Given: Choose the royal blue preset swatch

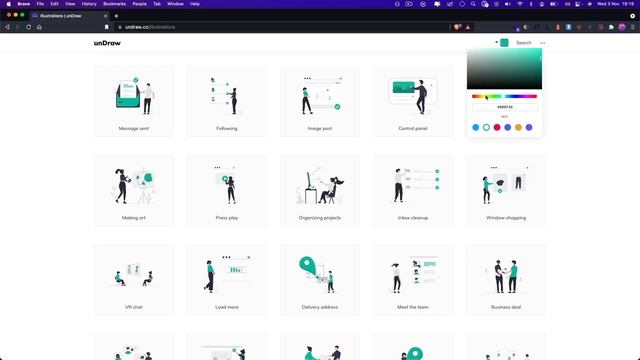Looking at the screenshot, I should coord(507,127).
